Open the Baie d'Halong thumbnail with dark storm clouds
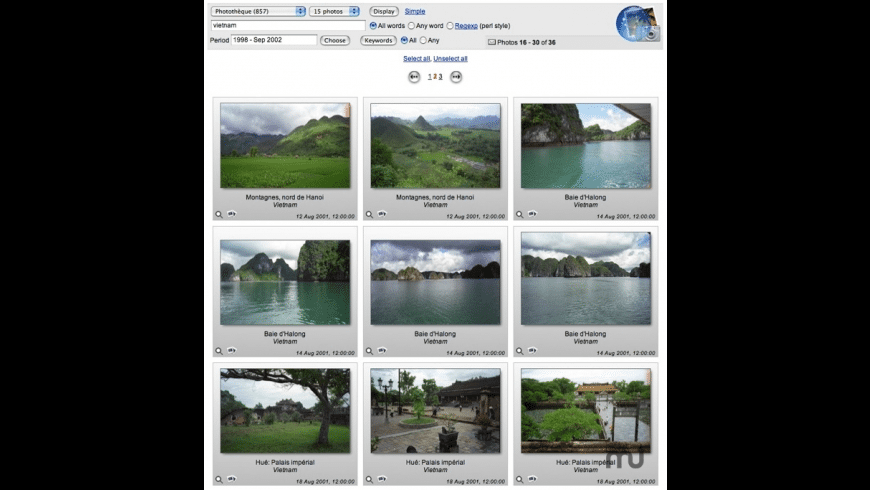 (436, 282)
